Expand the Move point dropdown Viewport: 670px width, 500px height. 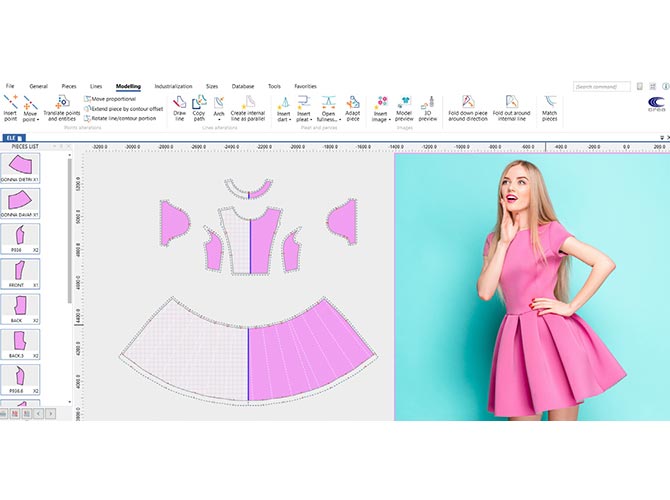(x=31, y=119)
